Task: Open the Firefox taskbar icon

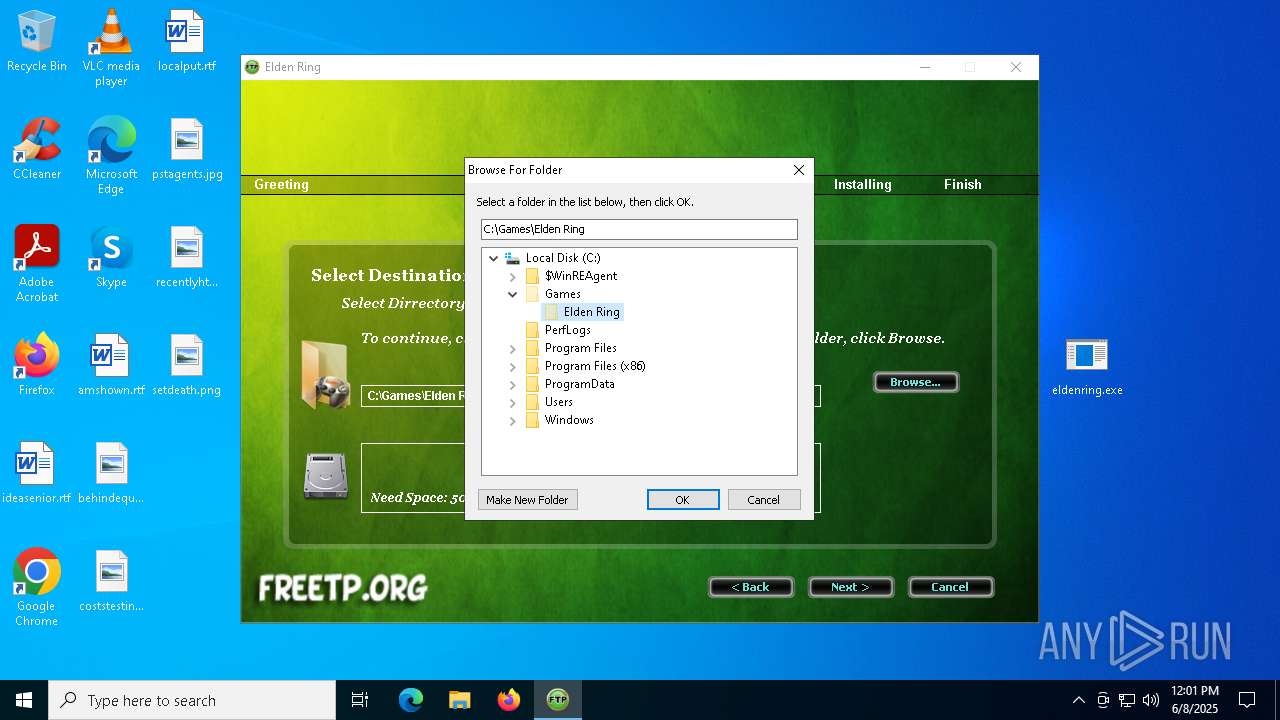Action: pyautogui.click(x=509, y=700)
